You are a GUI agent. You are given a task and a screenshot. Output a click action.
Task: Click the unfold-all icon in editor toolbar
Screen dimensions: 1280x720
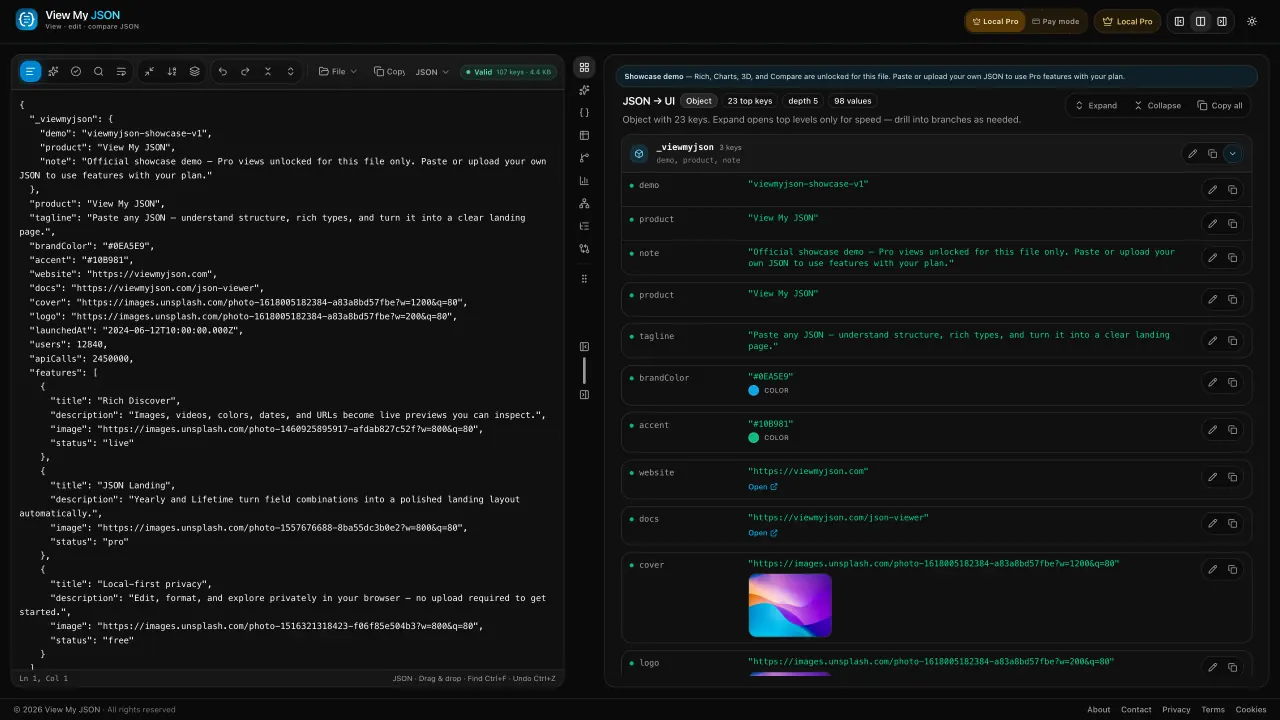click(x=291, y=71)
